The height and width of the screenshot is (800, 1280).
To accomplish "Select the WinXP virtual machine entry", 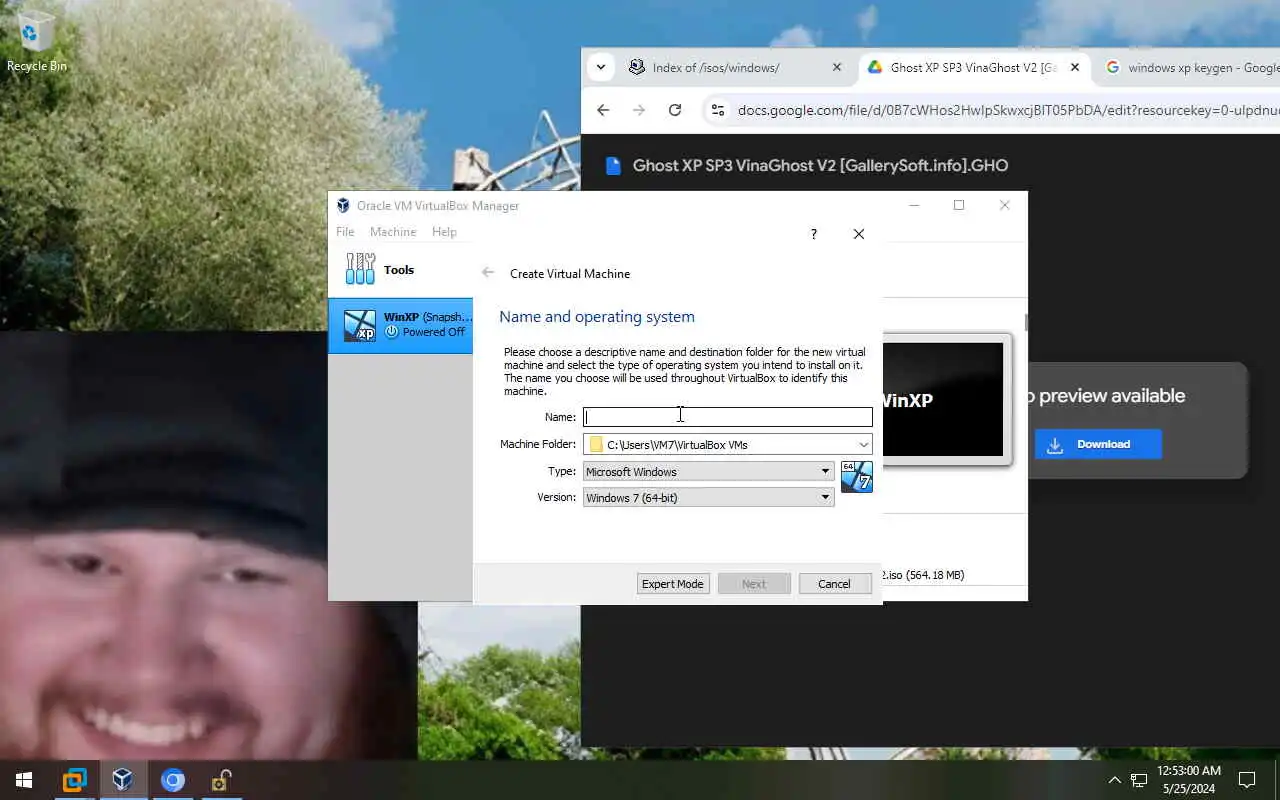I will 401,325.
